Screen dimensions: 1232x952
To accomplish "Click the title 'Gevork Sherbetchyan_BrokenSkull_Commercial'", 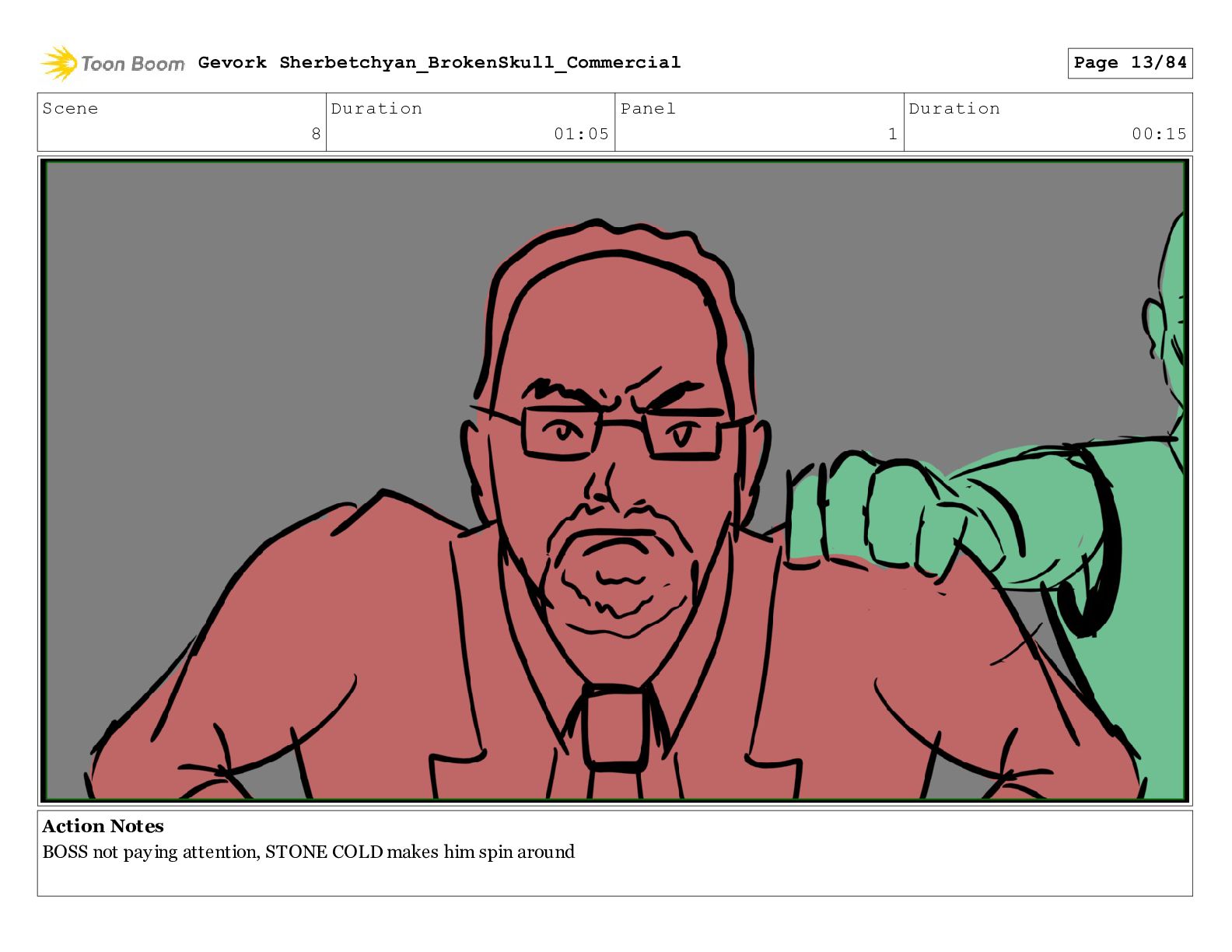I will click(x=439, y=62).
